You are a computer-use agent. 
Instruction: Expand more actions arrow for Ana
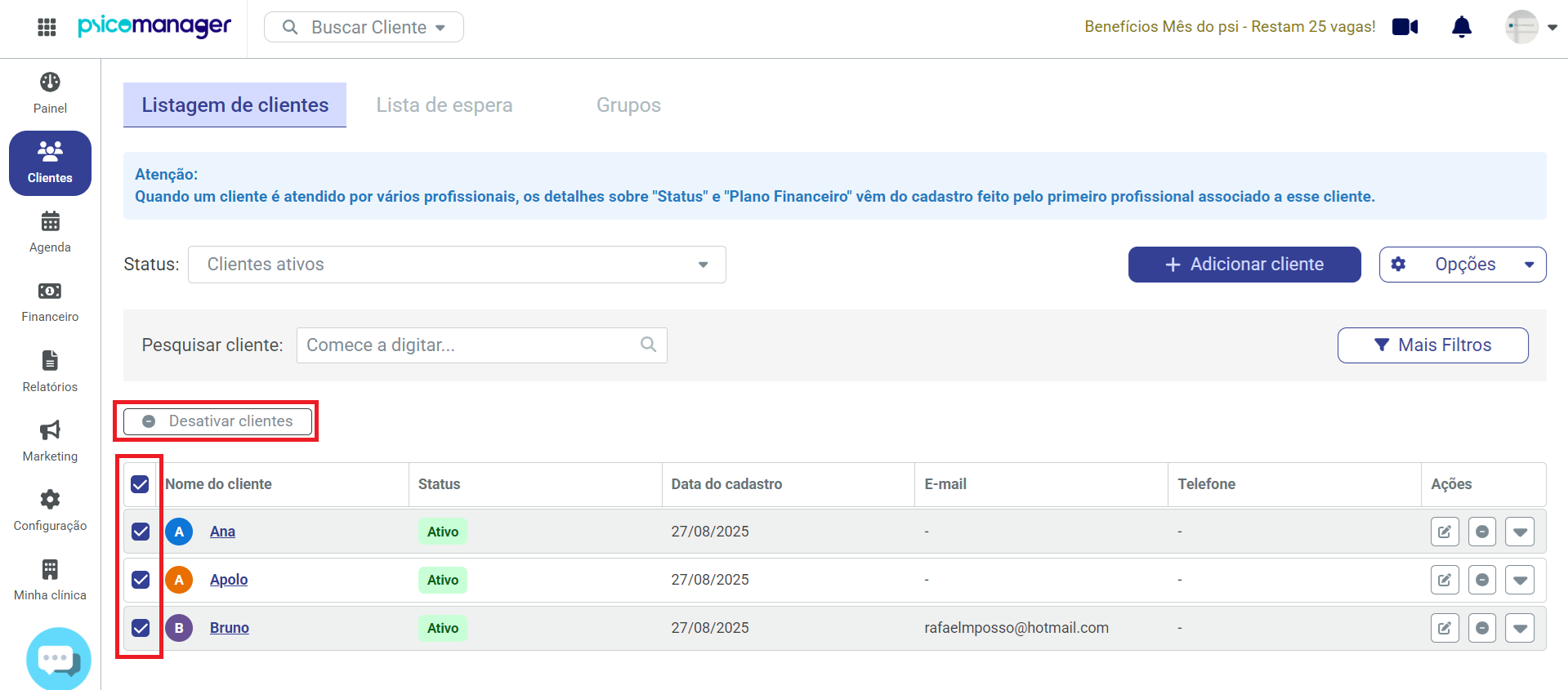point(1520,532)
